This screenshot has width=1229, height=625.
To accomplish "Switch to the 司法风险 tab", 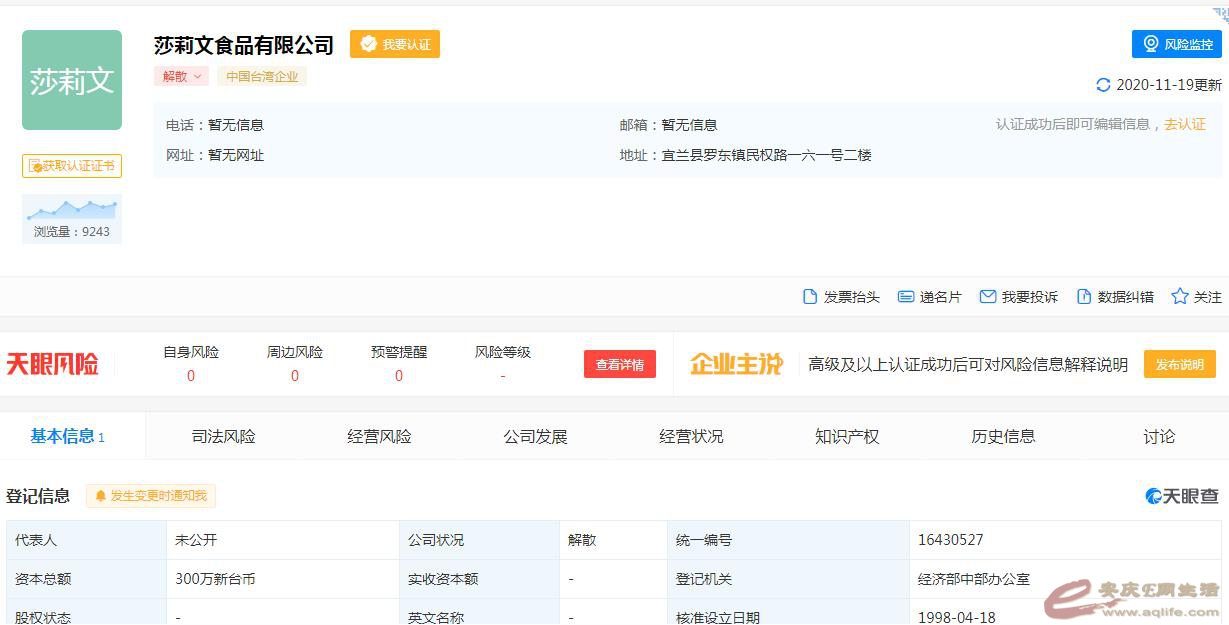I will tap(223, 437).
